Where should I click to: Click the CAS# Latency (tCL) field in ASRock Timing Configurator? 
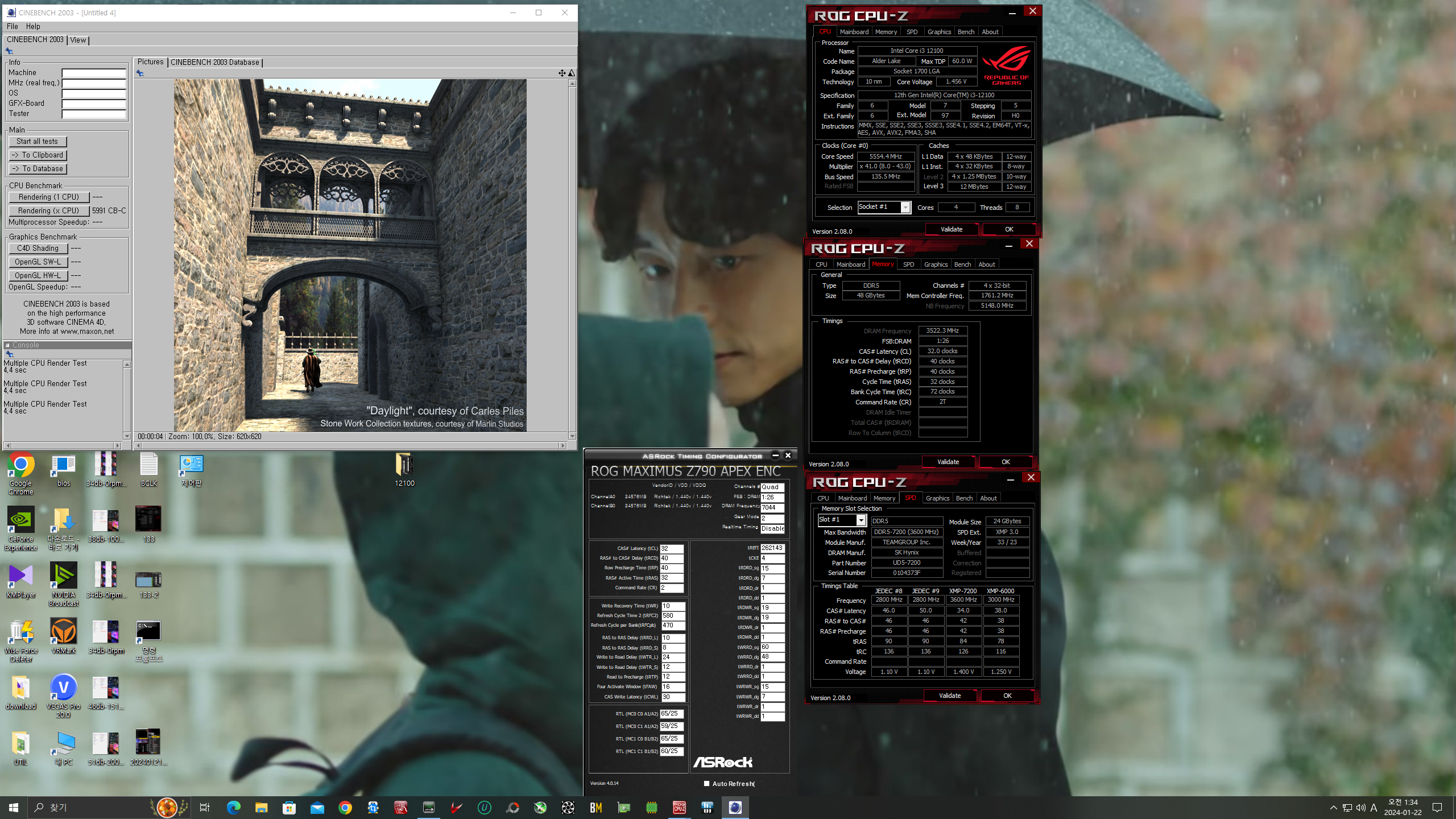[x=672, y=549]
